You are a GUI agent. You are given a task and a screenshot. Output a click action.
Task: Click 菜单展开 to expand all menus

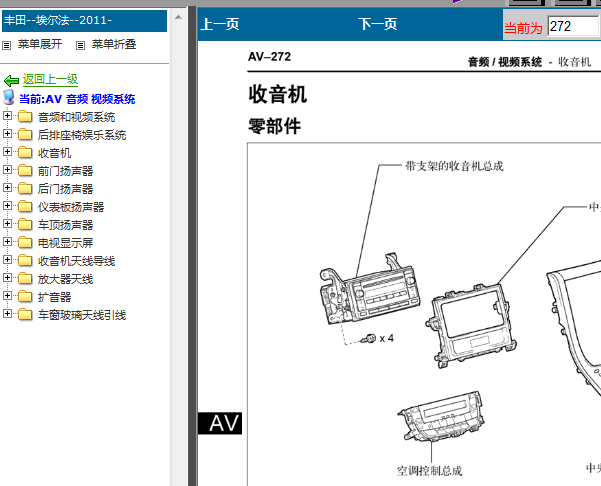[40, 44]
